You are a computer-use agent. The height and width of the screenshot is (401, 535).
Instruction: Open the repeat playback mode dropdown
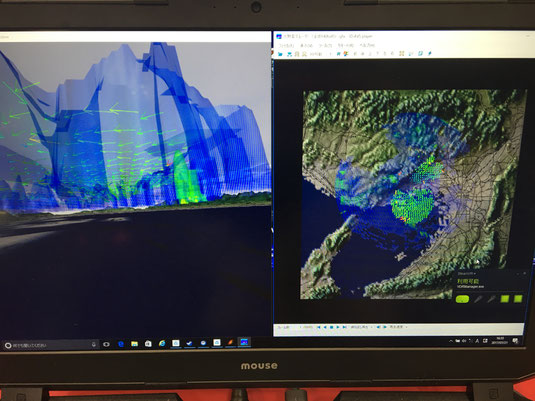coord(361,327)
